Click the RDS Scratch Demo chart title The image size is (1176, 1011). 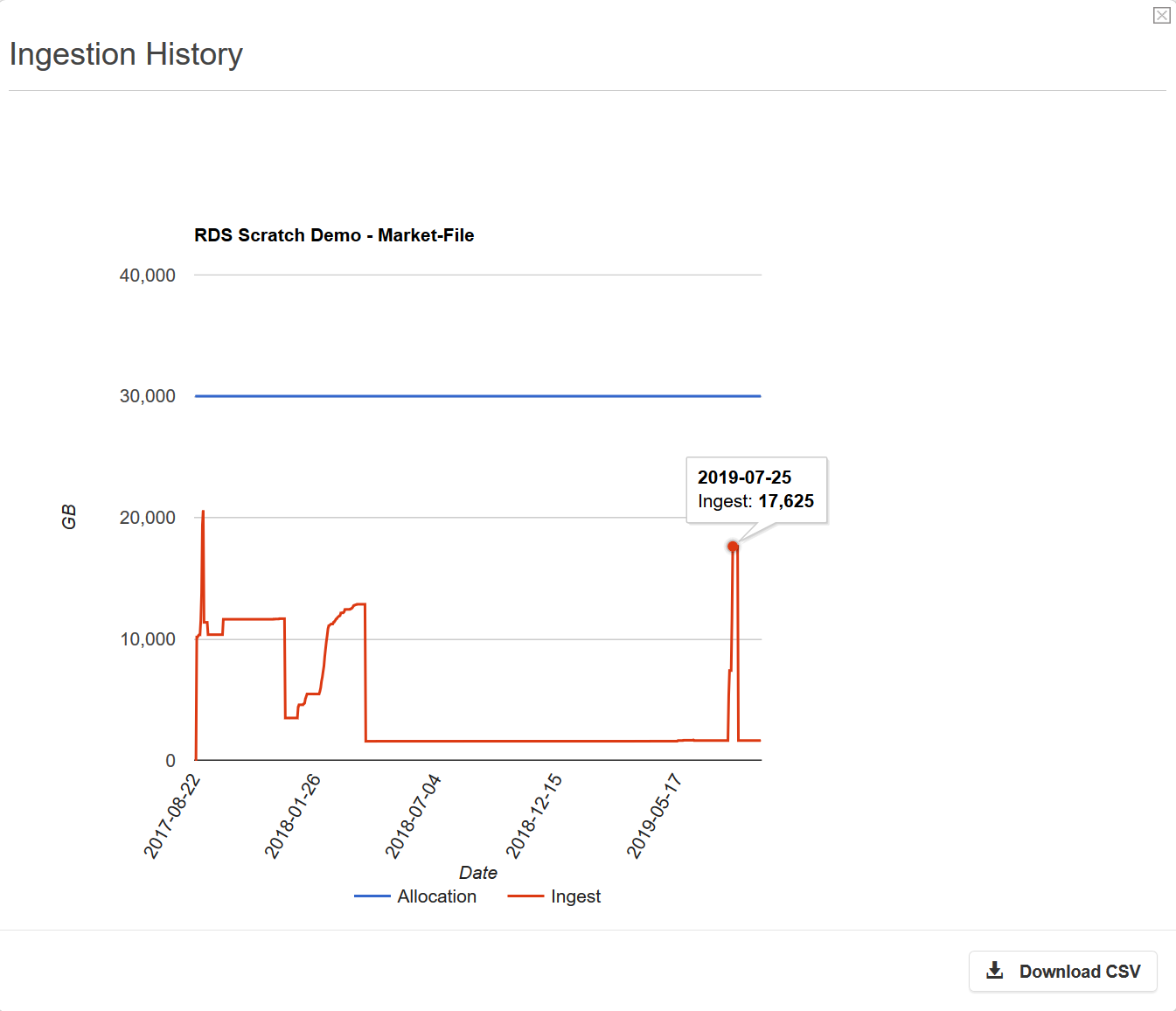coord(334,235)
